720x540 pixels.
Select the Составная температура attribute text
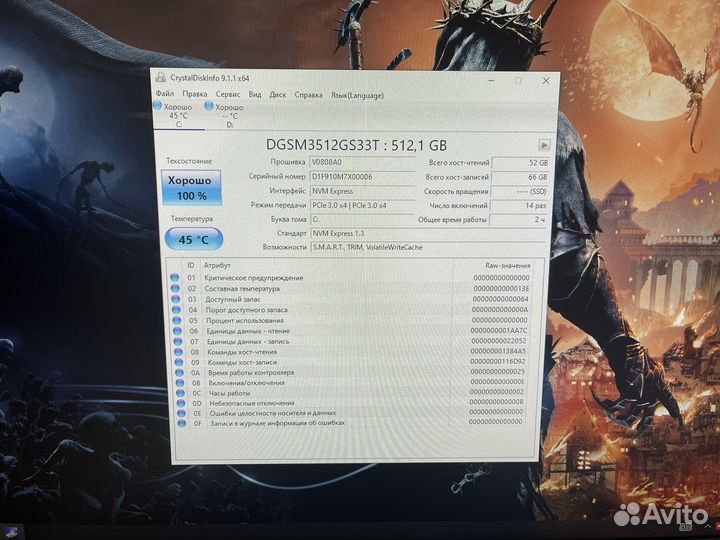pos(242,289)
